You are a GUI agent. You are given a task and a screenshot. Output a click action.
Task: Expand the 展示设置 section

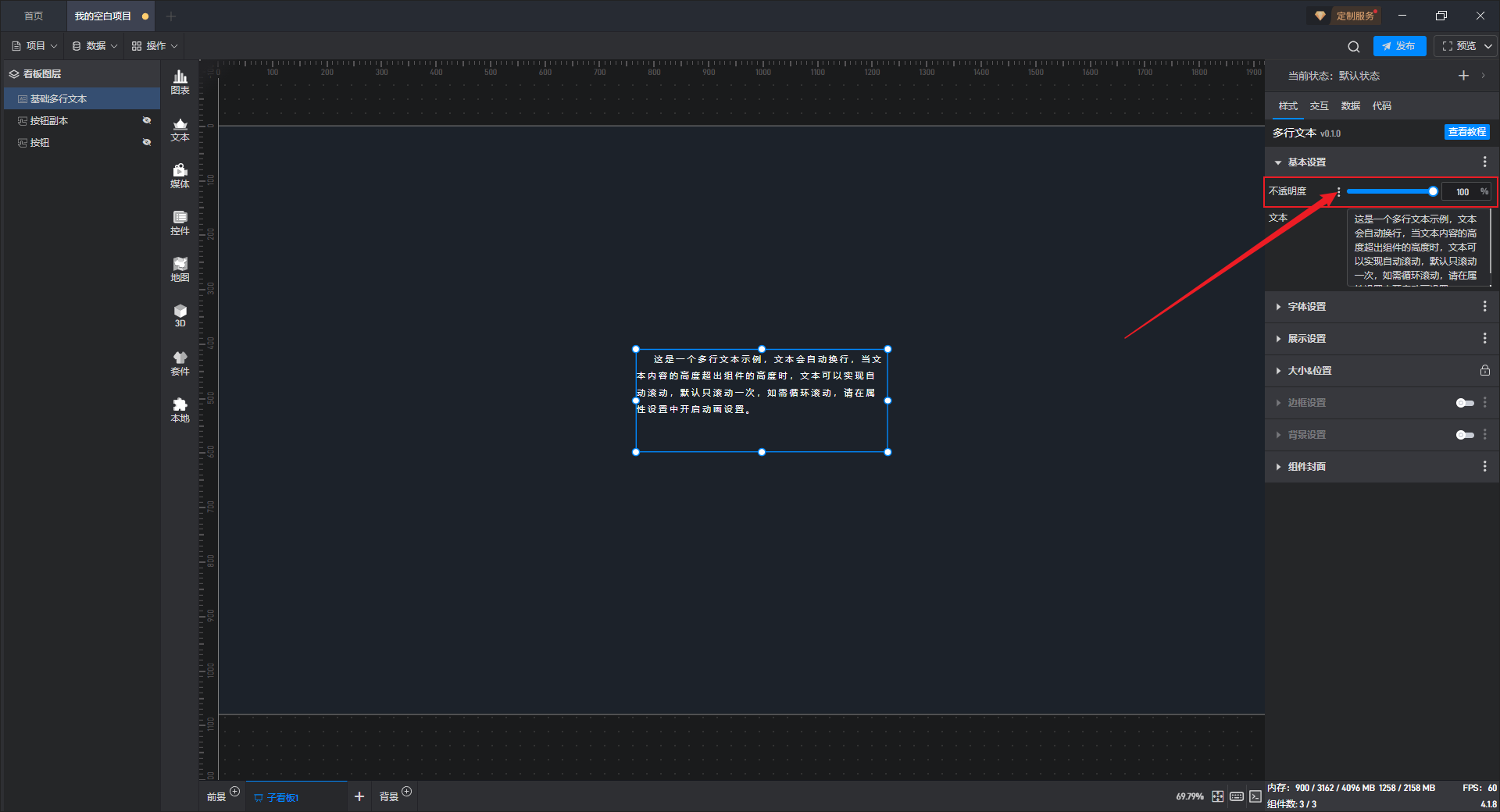tap(1278, 339)
